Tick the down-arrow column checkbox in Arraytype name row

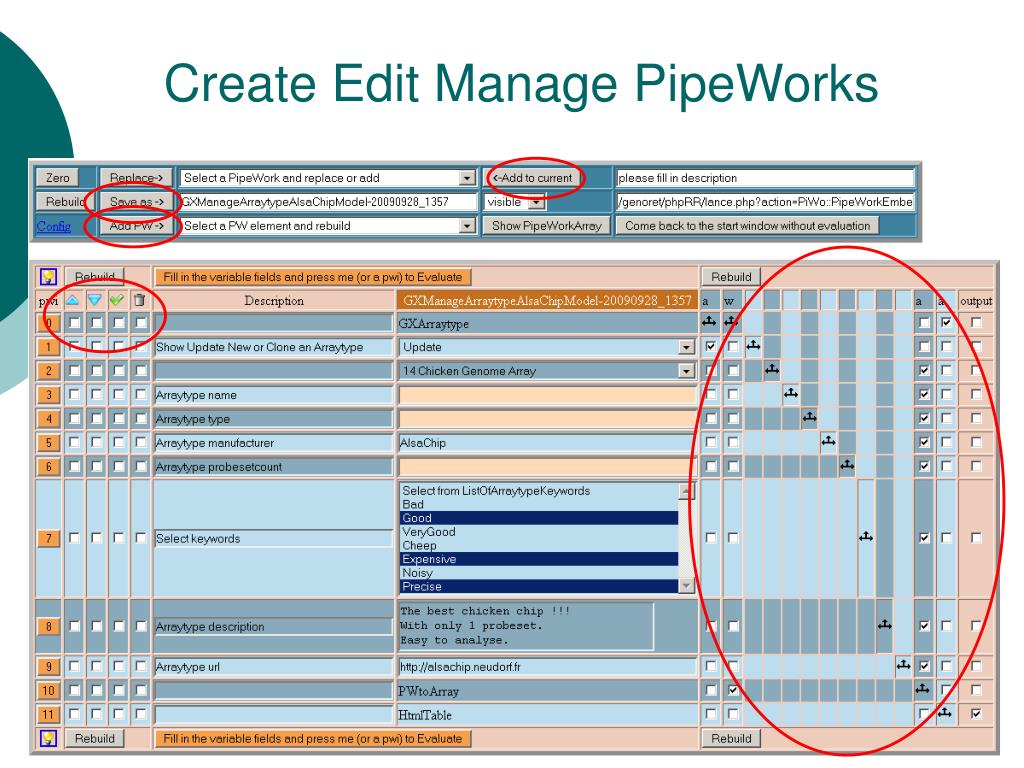(96, 394)
